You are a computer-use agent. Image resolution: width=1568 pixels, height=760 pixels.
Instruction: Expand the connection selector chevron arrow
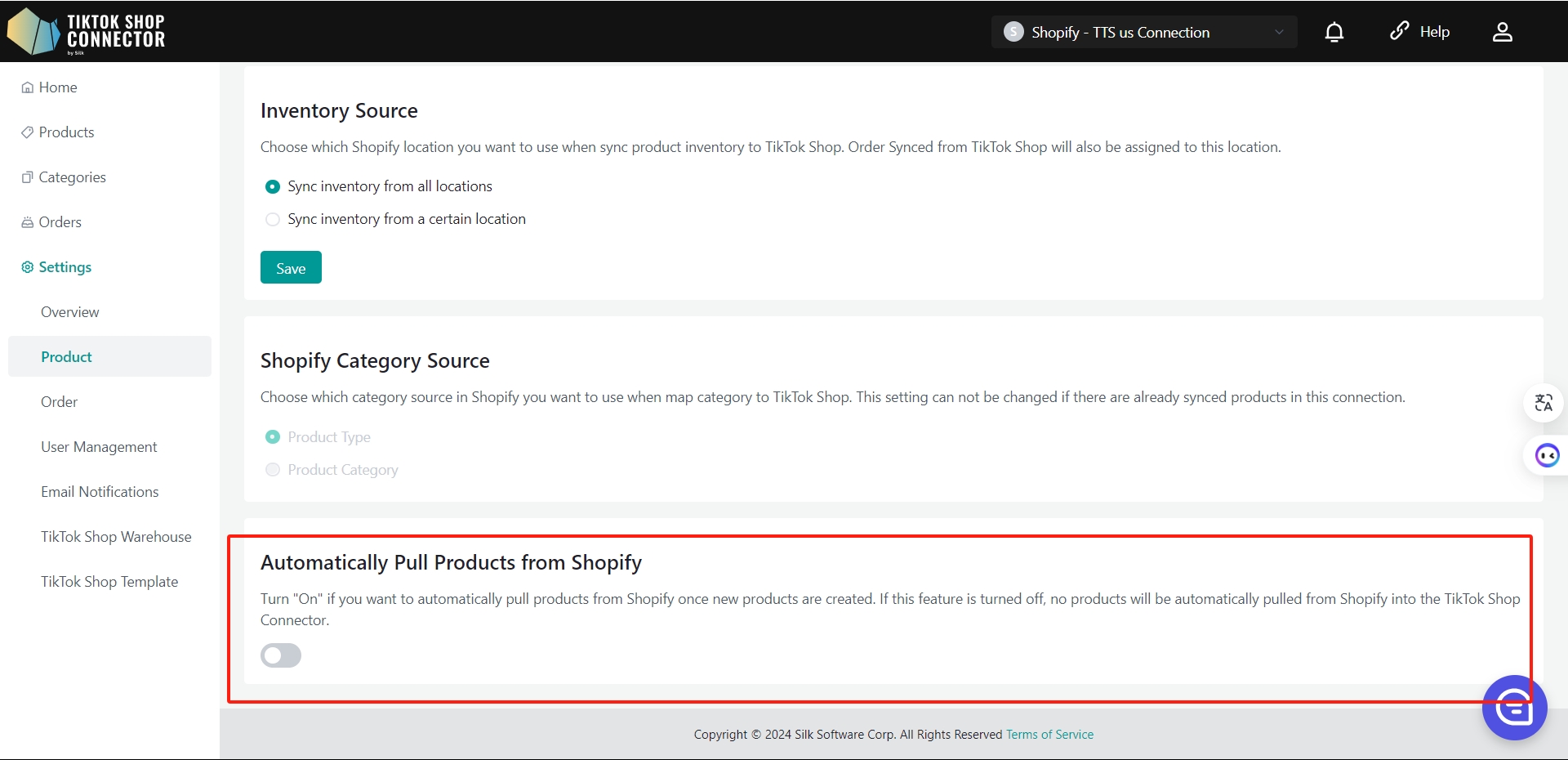click(1279, 32)
